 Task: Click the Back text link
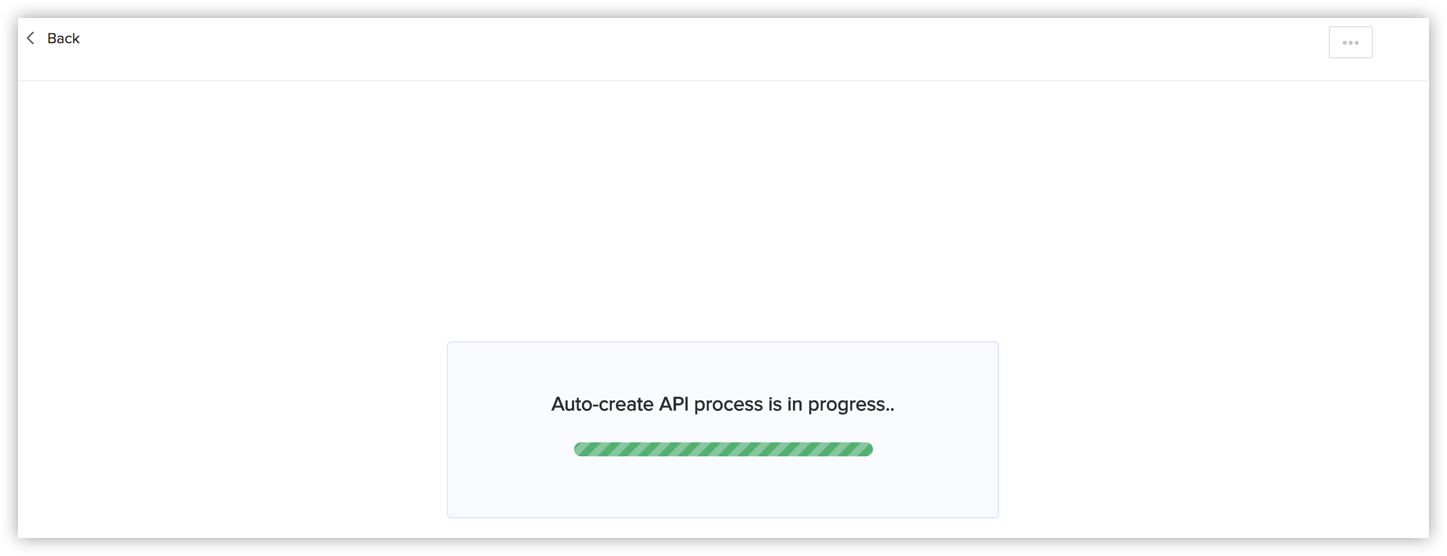[63, 38]
